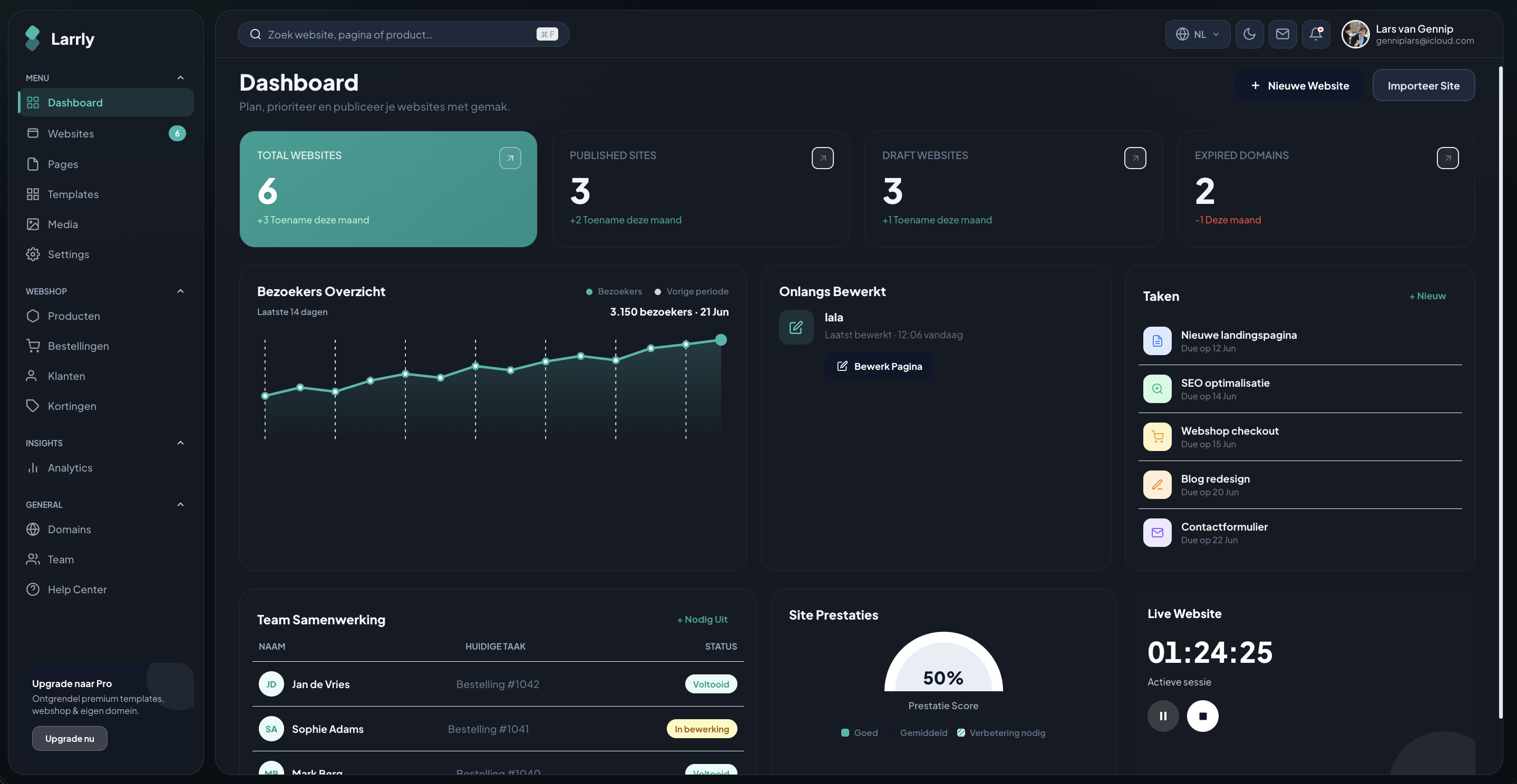
Task: Click the Domains globe icon
Action: pos(33,529)
